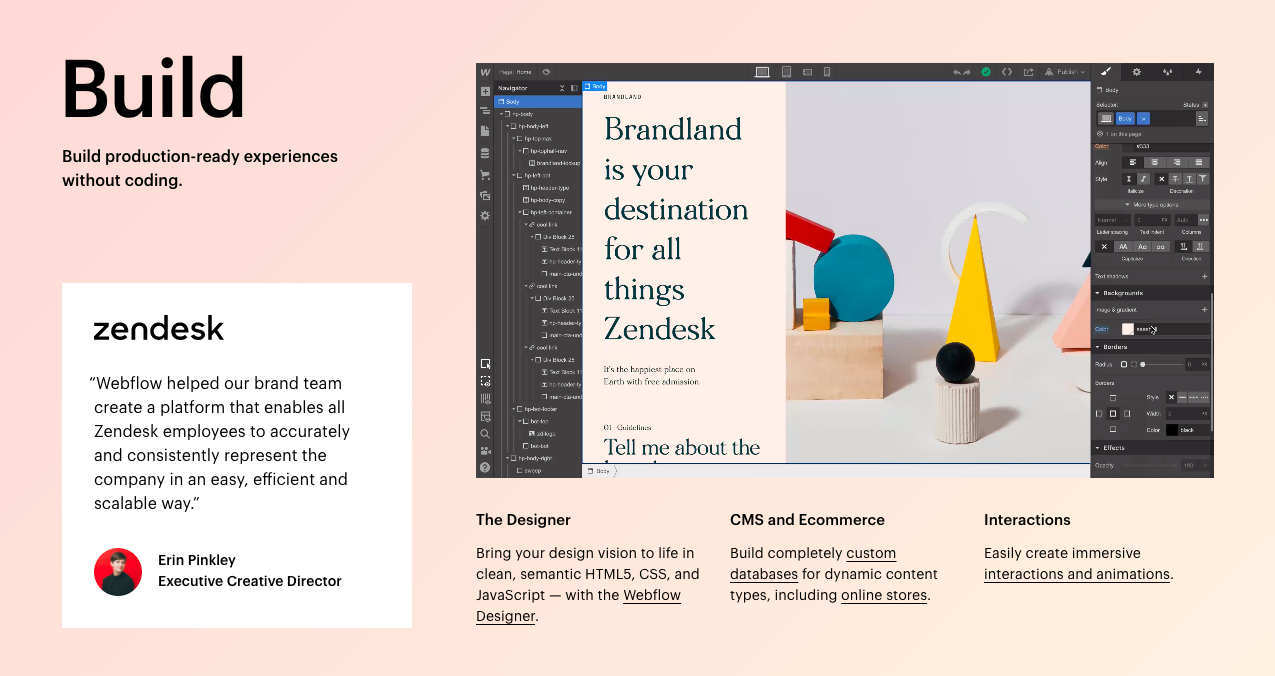Collapse hp-body tree node in Navigator
This screenshot has width=1275, height=676.
pyautogui.click(x=502, y=114)
